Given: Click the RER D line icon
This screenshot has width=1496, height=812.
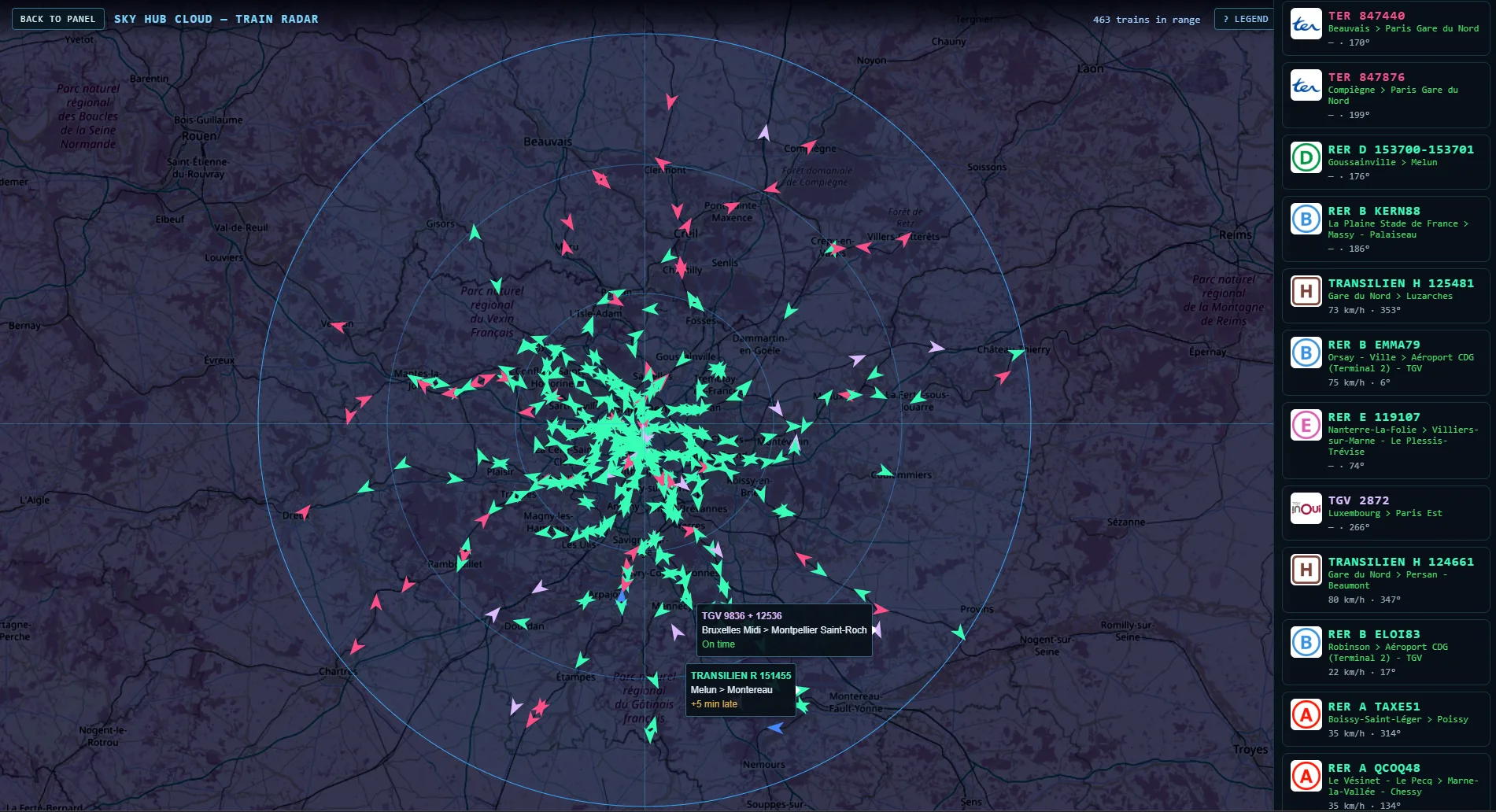Looking at the screenshot, I should (1306, 157).
